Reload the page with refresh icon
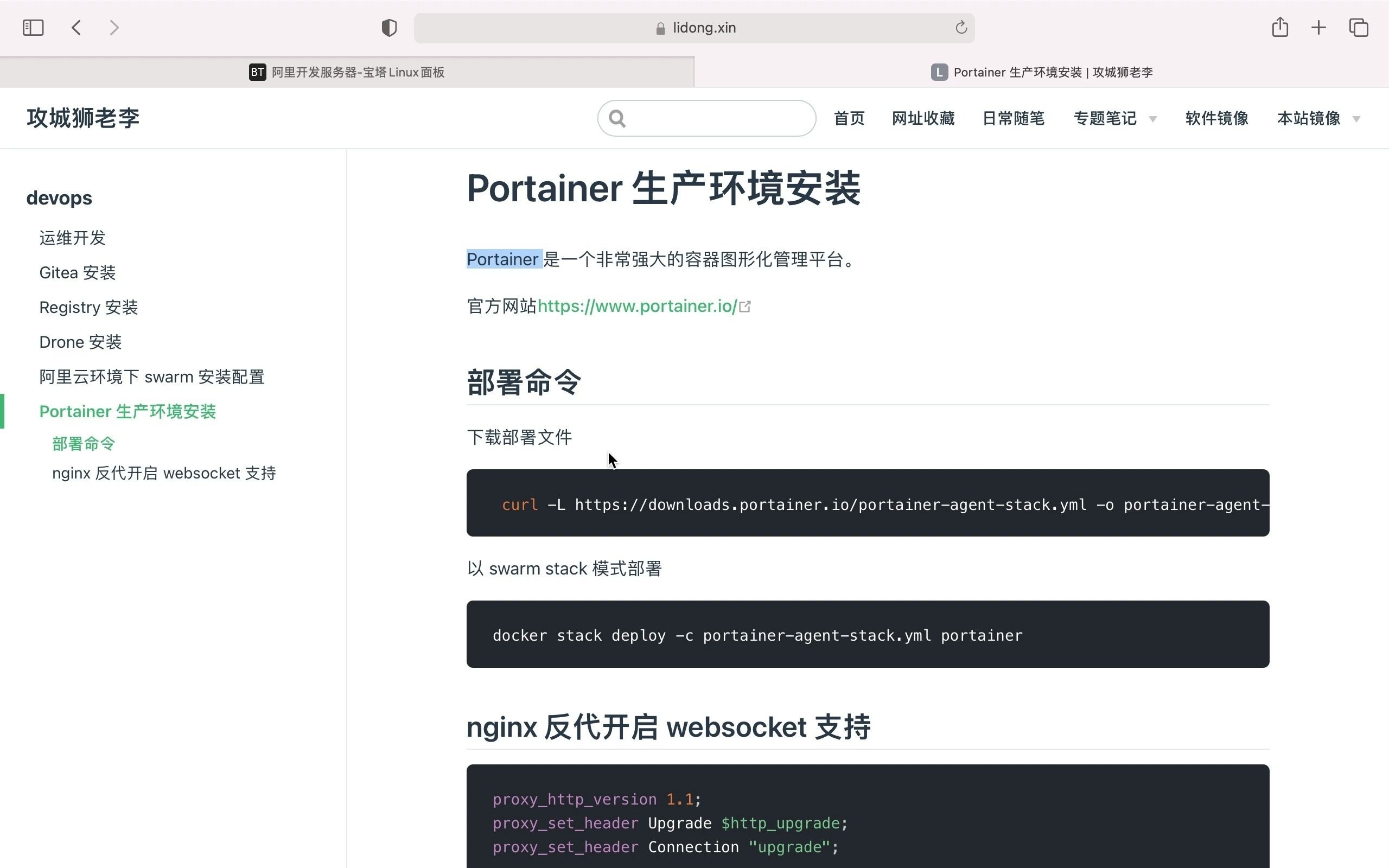 coord(960,27)
